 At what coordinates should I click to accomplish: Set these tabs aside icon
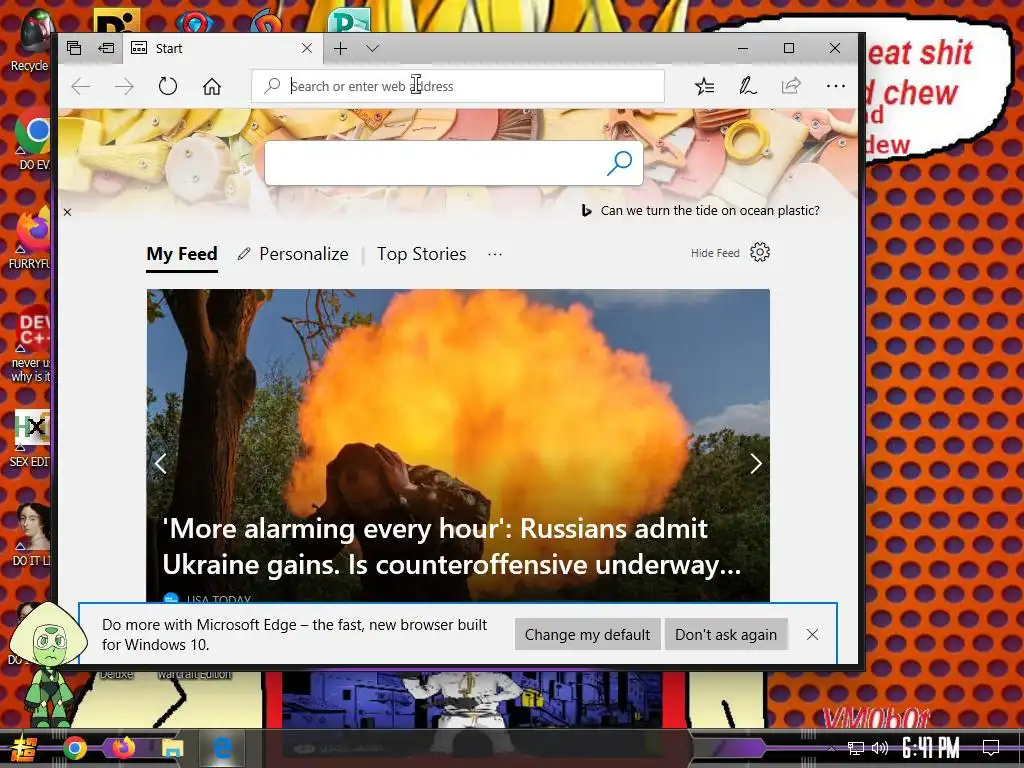(106, 48)
